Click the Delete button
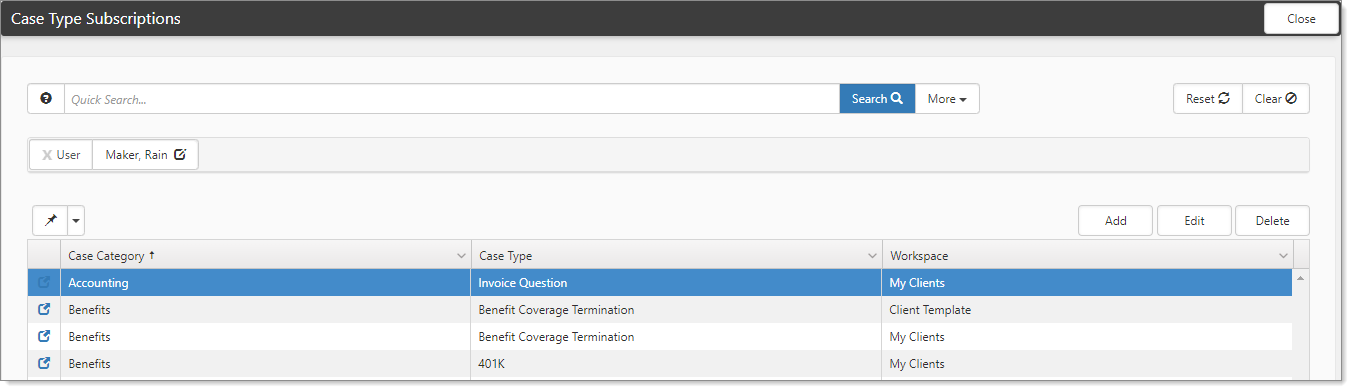This screenshot has width=1352, height=391. tap(1272, 221)
